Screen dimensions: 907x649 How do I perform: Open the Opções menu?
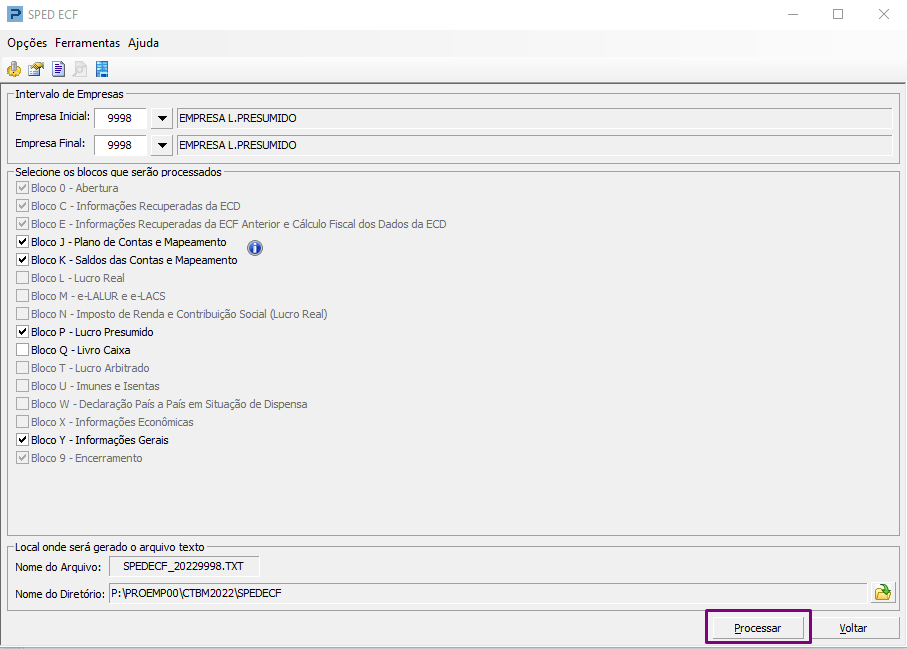point(27,43)
